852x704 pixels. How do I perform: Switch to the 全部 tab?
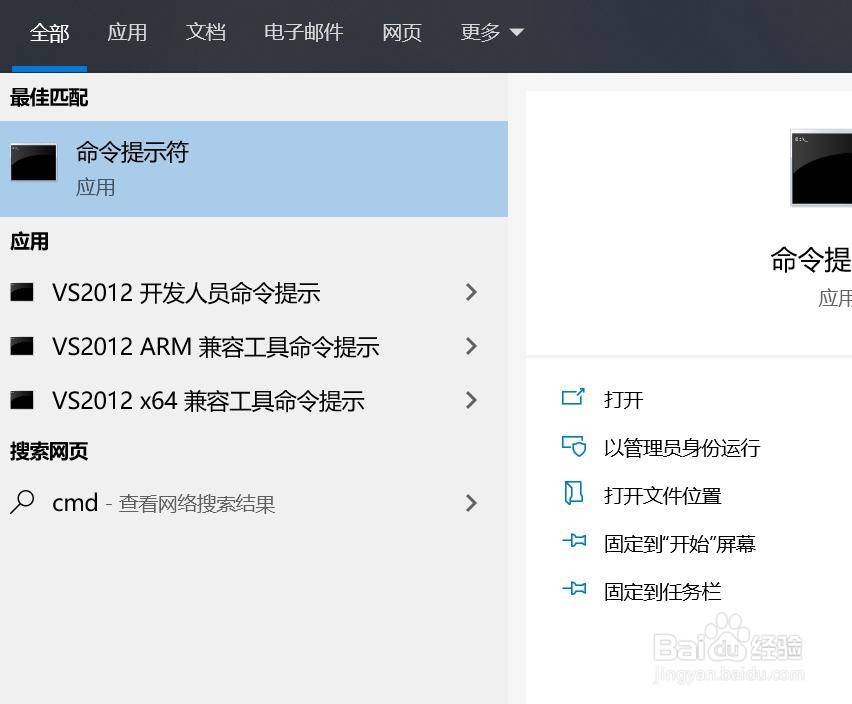49,33
